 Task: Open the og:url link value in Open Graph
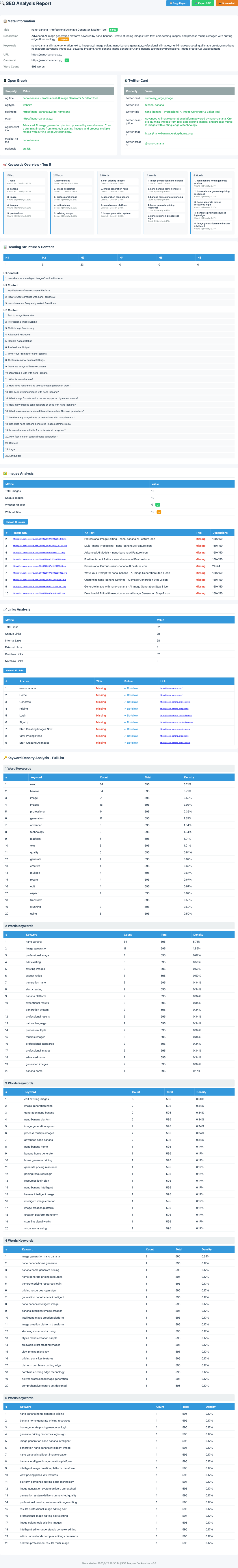38,119
